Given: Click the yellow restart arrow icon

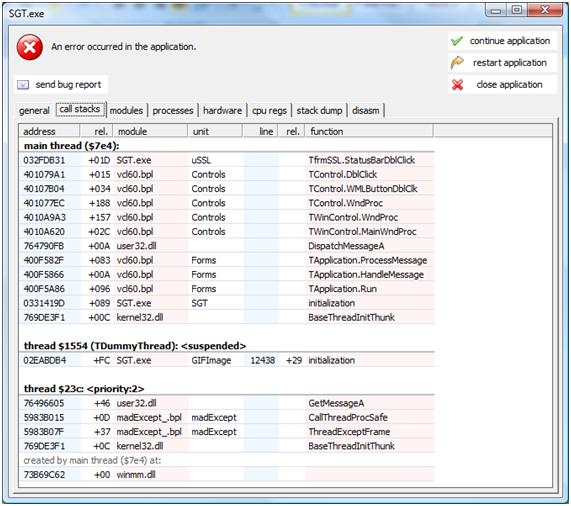Looking at the screenshot, I should point(457,63).
